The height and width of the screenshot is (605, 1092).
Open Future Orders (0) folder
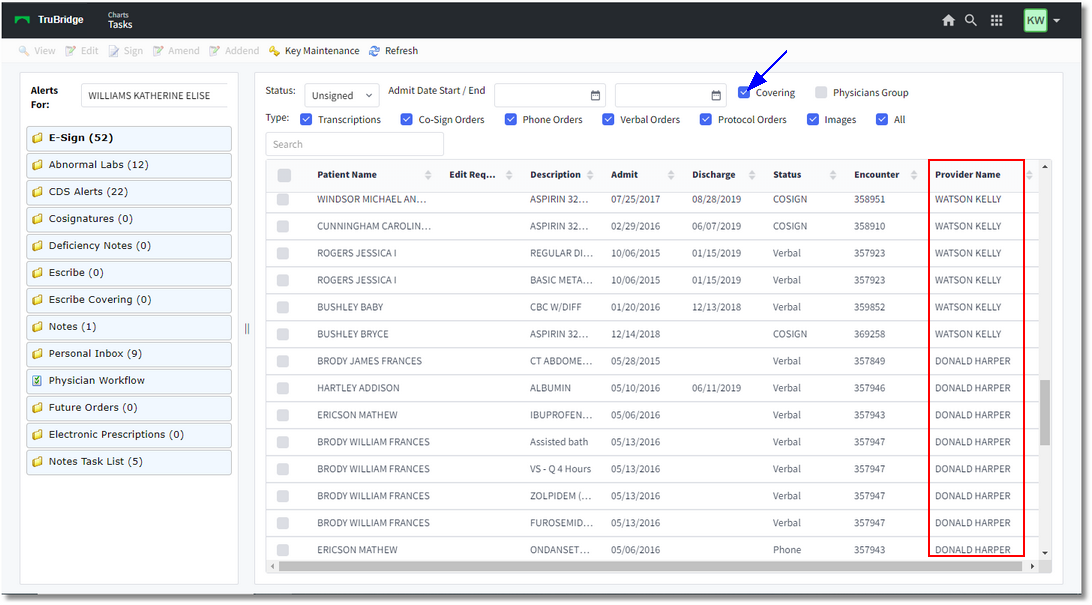coord(129,408)
